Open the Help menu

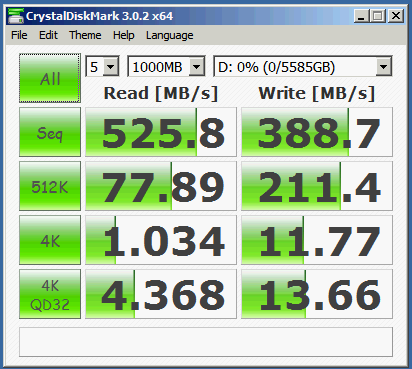pyautogui.click(x=124, y=35)
